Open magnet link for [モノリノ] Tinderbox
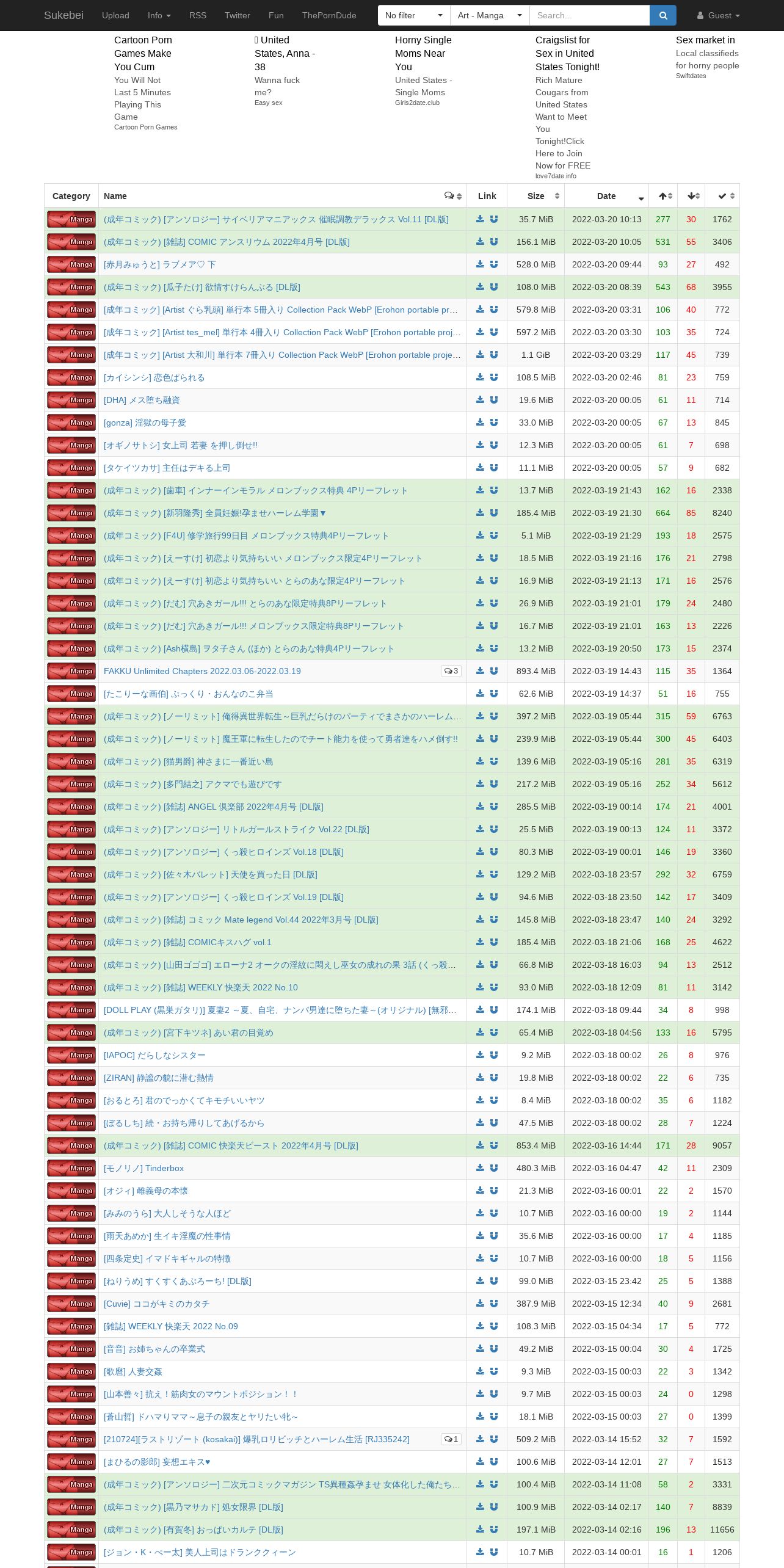Viewport: 784px width, 1568px height. coord(494,1168)
